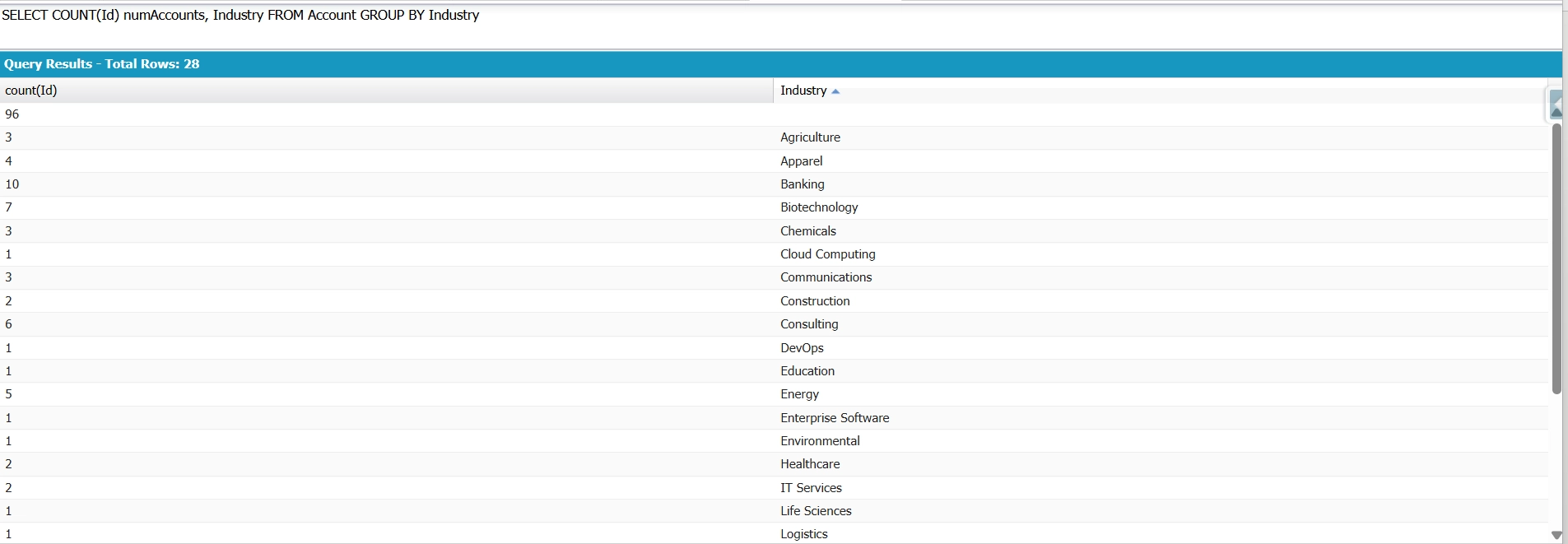1568x544 pixels.
Task: Click the count value 1 in Cloud Computing row
Action: [8, 254]
